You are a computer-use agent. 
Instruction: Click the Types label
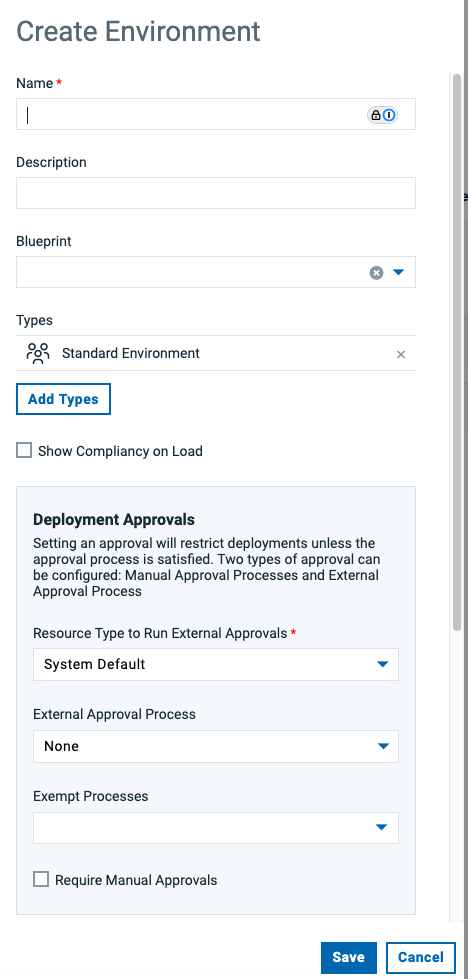click(34, 320)
